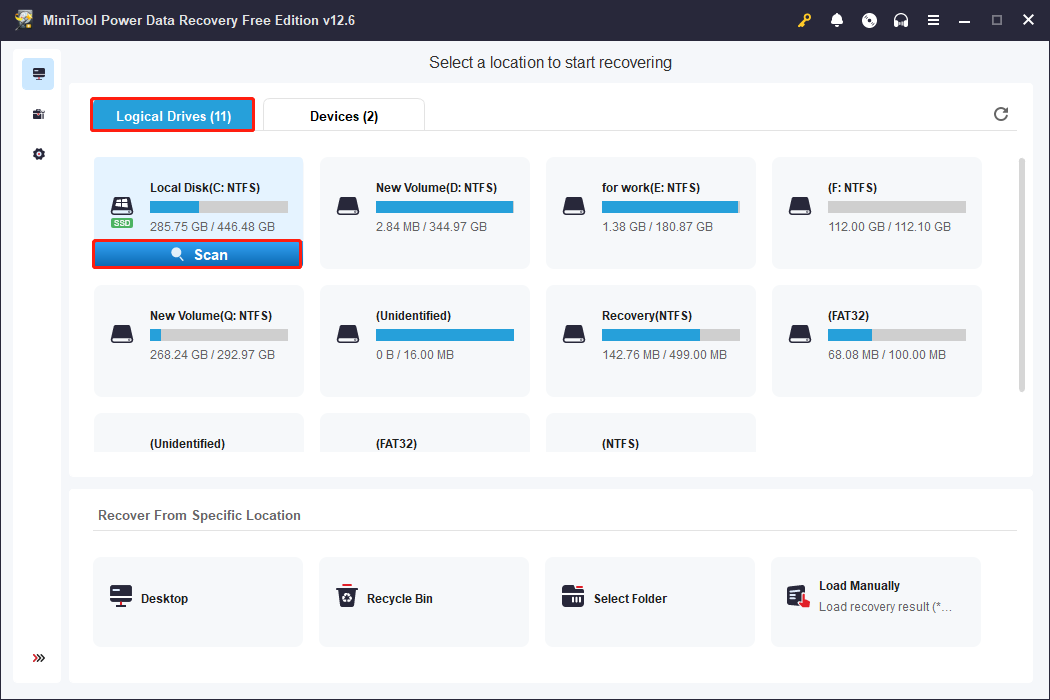
Task: Refresh the drive list
Action: 1001,114
